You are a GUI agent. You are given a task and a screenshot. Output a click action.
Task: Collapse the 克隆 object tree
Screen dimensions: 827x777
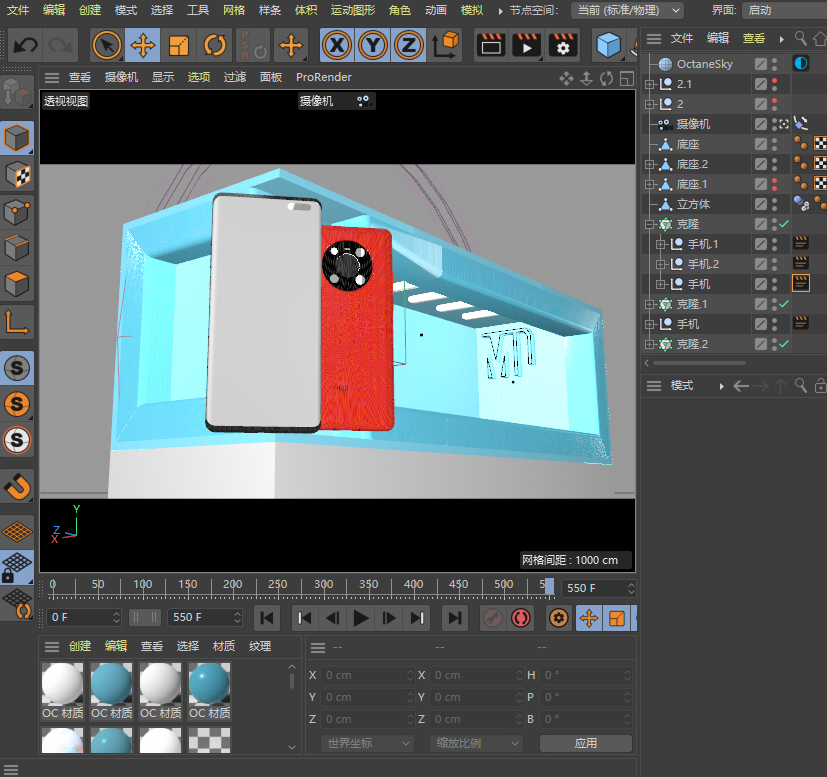click(650, 224)
